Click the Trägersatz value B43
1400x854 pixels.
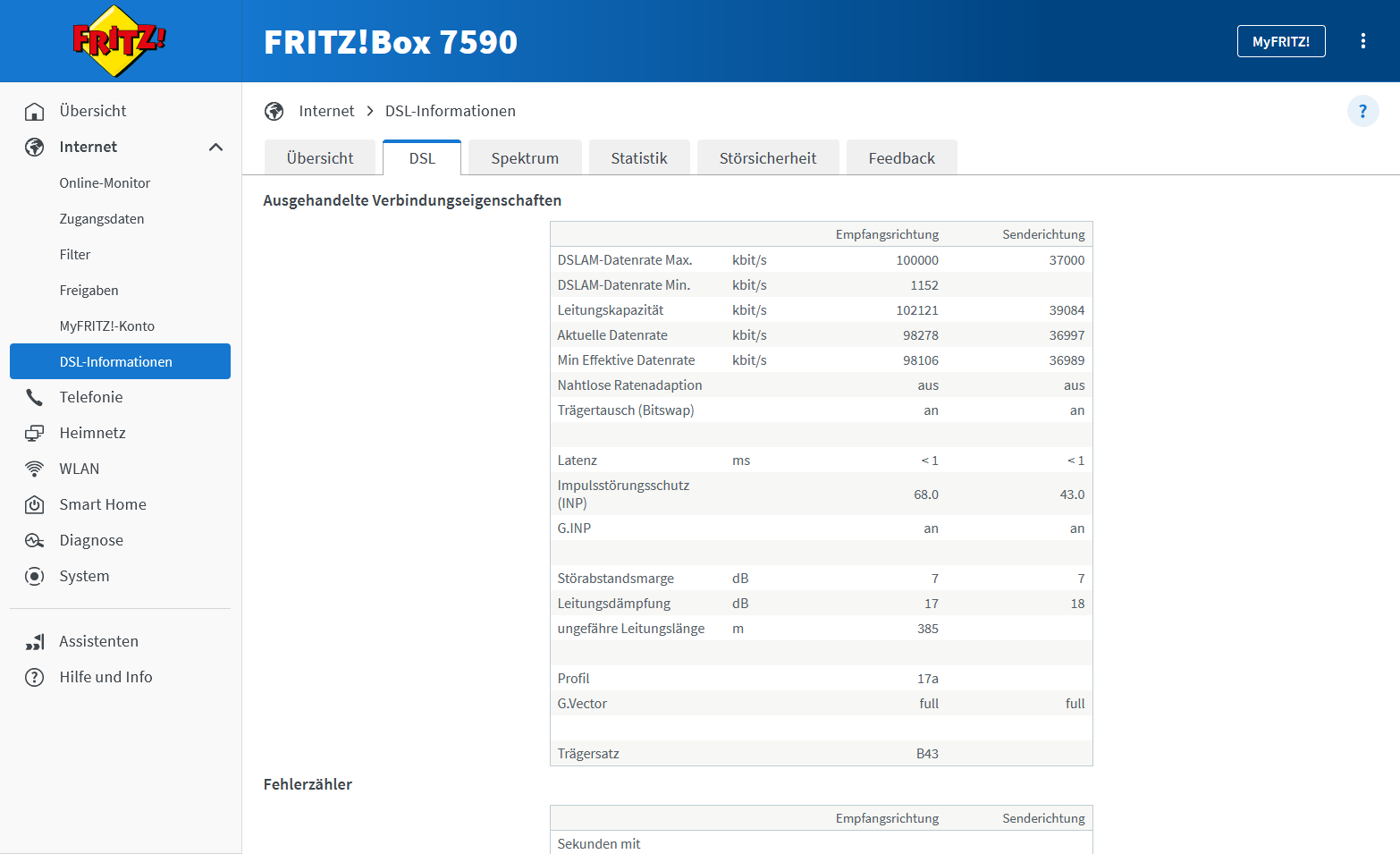tap(927, 754)
